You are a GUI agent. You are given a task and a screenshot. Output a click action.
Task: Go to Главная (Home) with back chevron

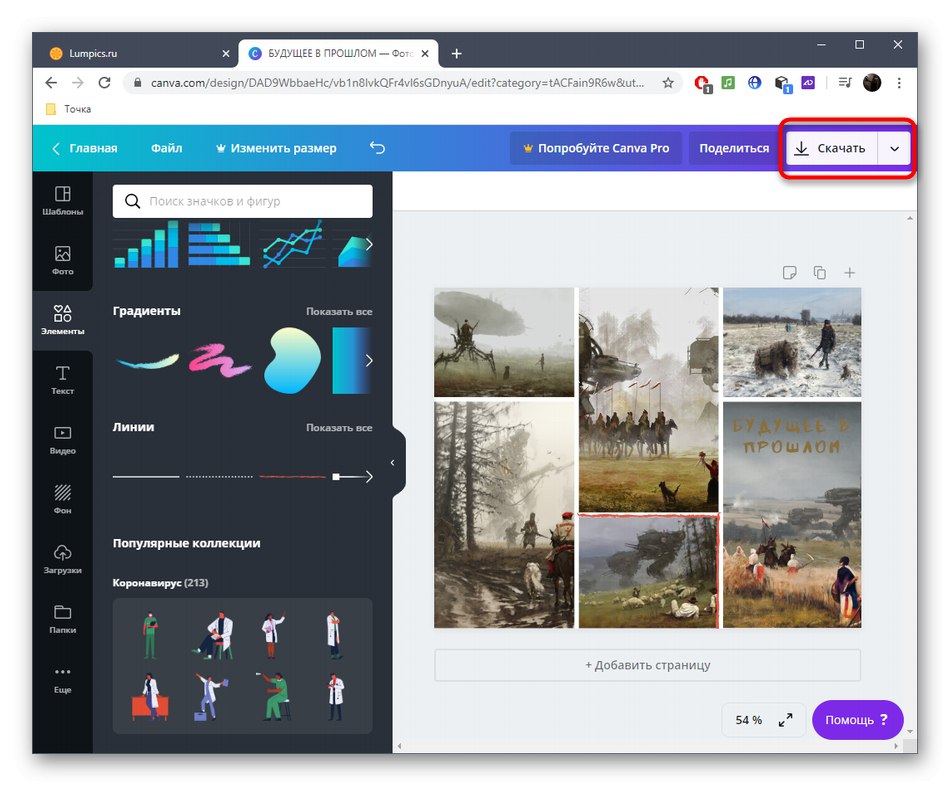coord(84,148)
